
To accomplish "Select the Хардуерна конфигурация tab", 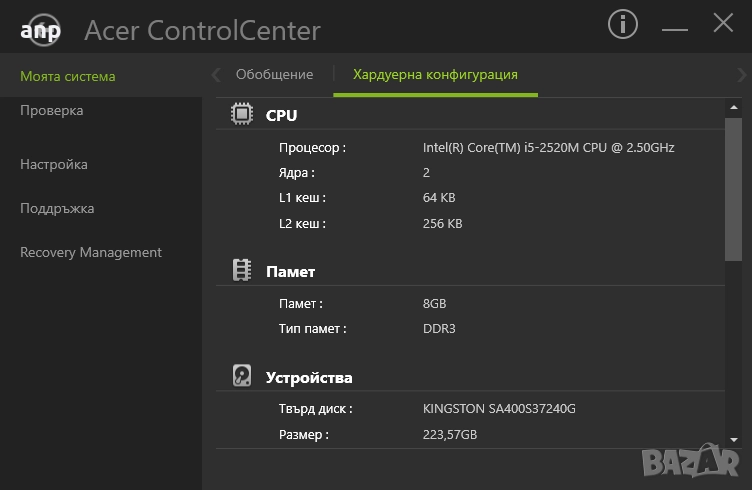I will click(x=435, y=75).
